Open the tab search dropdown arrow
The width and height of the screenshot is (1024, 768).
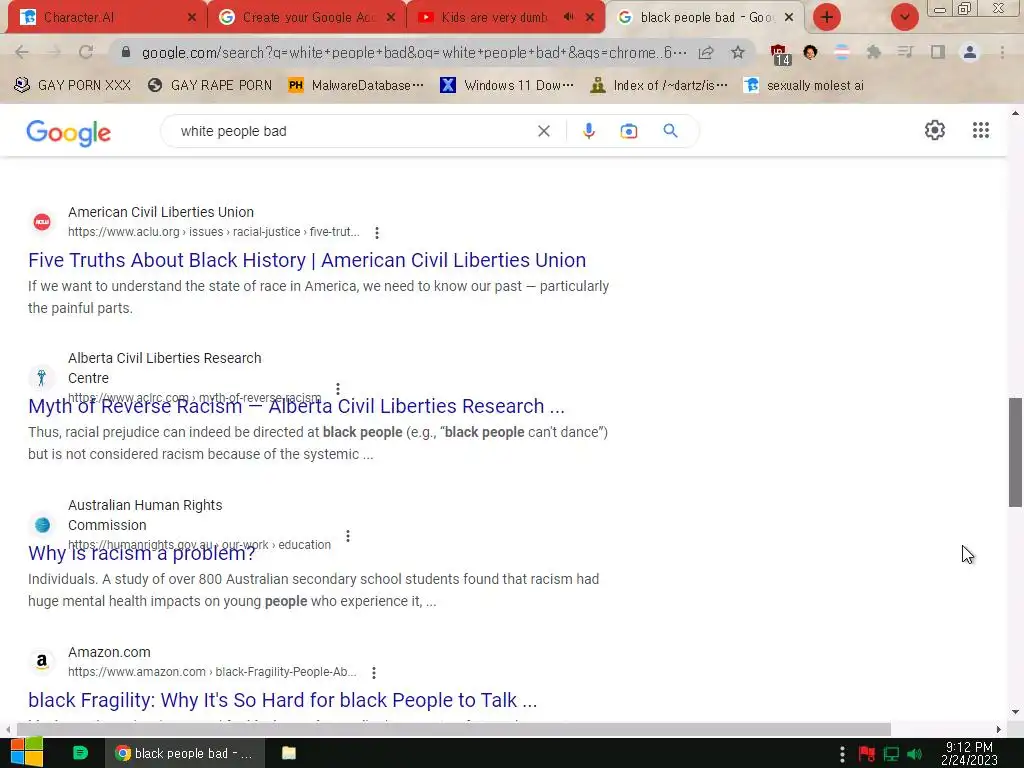click(904, 18)
